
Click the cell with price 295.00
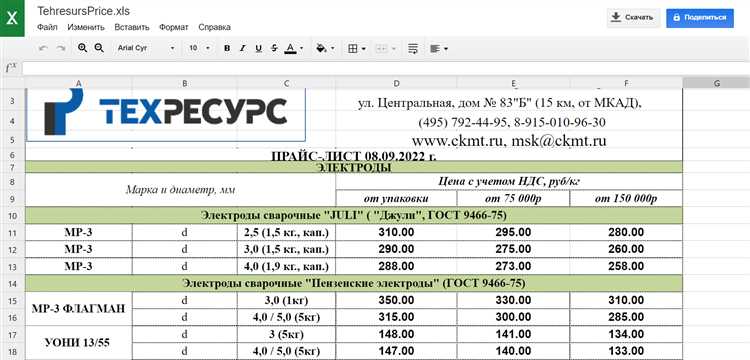[x=514, y=233]
